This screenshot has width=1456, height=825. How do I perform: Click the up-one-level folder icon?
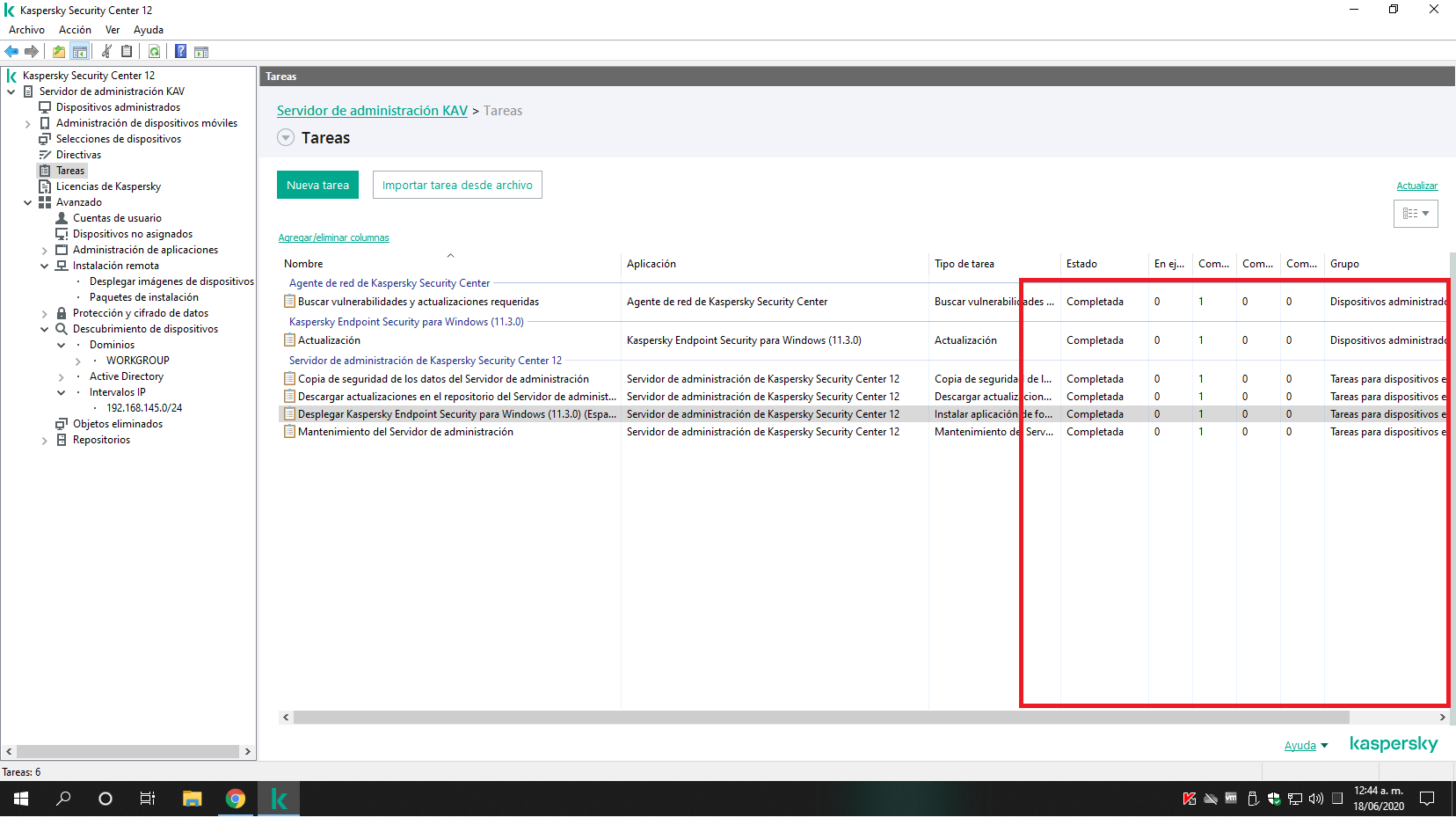(x=59, y=51)
